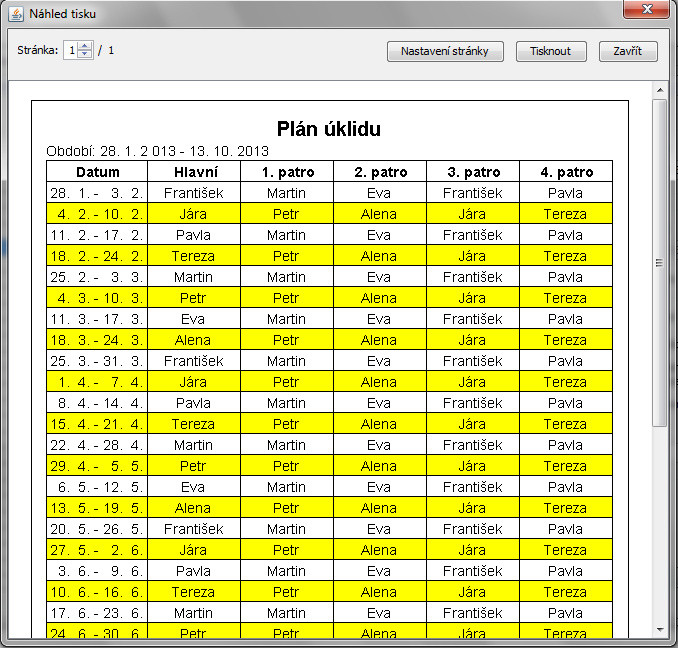
Task: Click Tereza in Hlavní, row 18. 2.
Action: click(x=193, y=256)
